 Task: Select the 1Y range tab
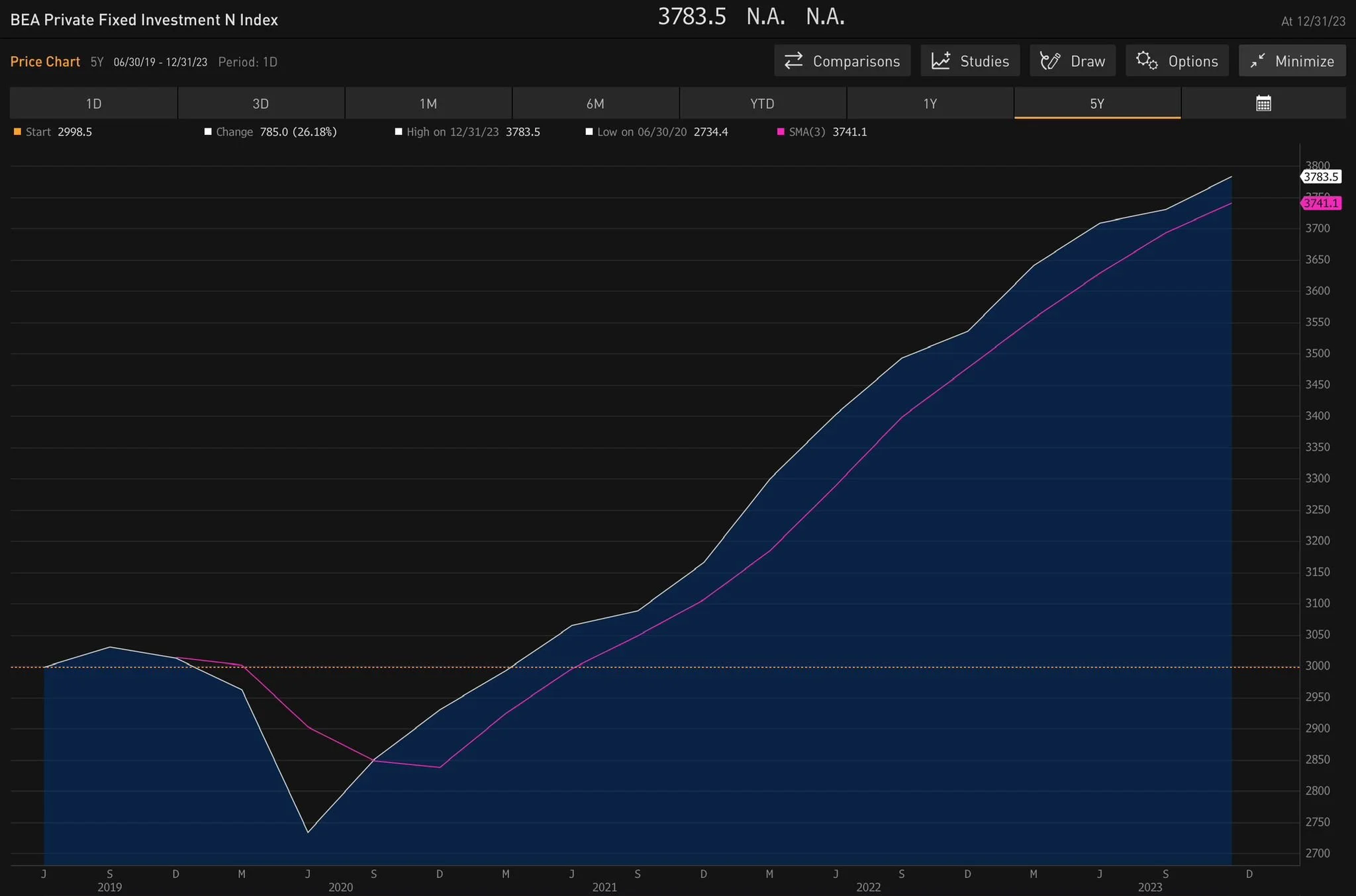click(x=930, y=103)
